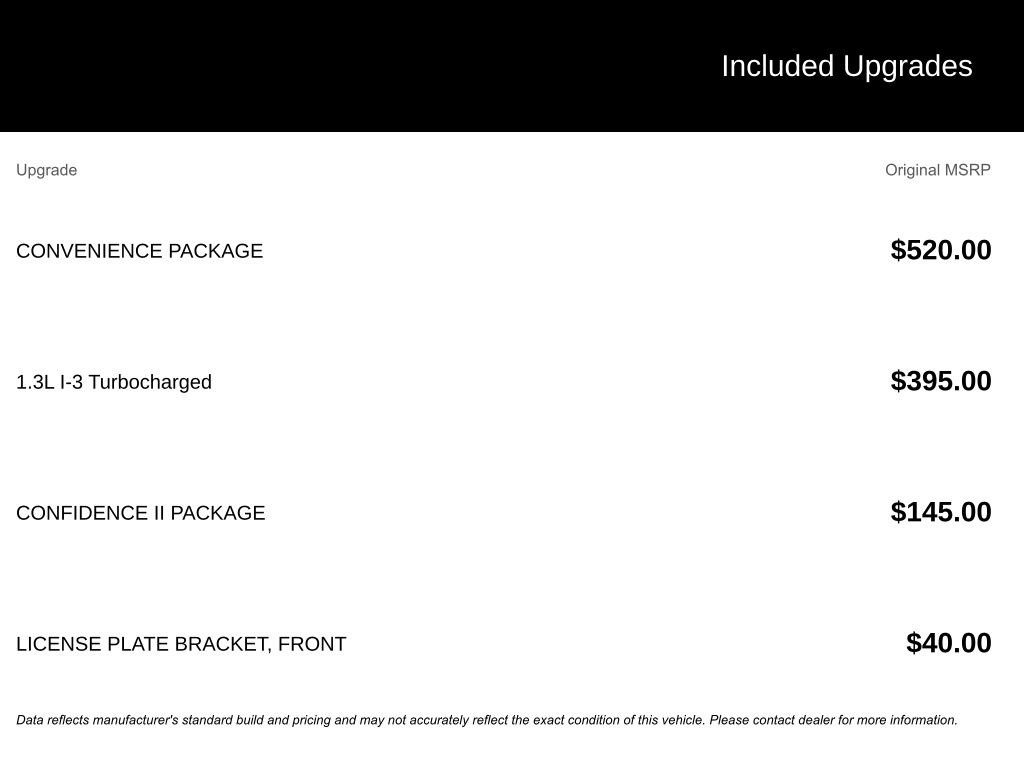1024x768 pixels.
Task: Select the CONFIDENCE II PACKAGE upgrade
Action: pyautogui.click(x=141, y=513)
